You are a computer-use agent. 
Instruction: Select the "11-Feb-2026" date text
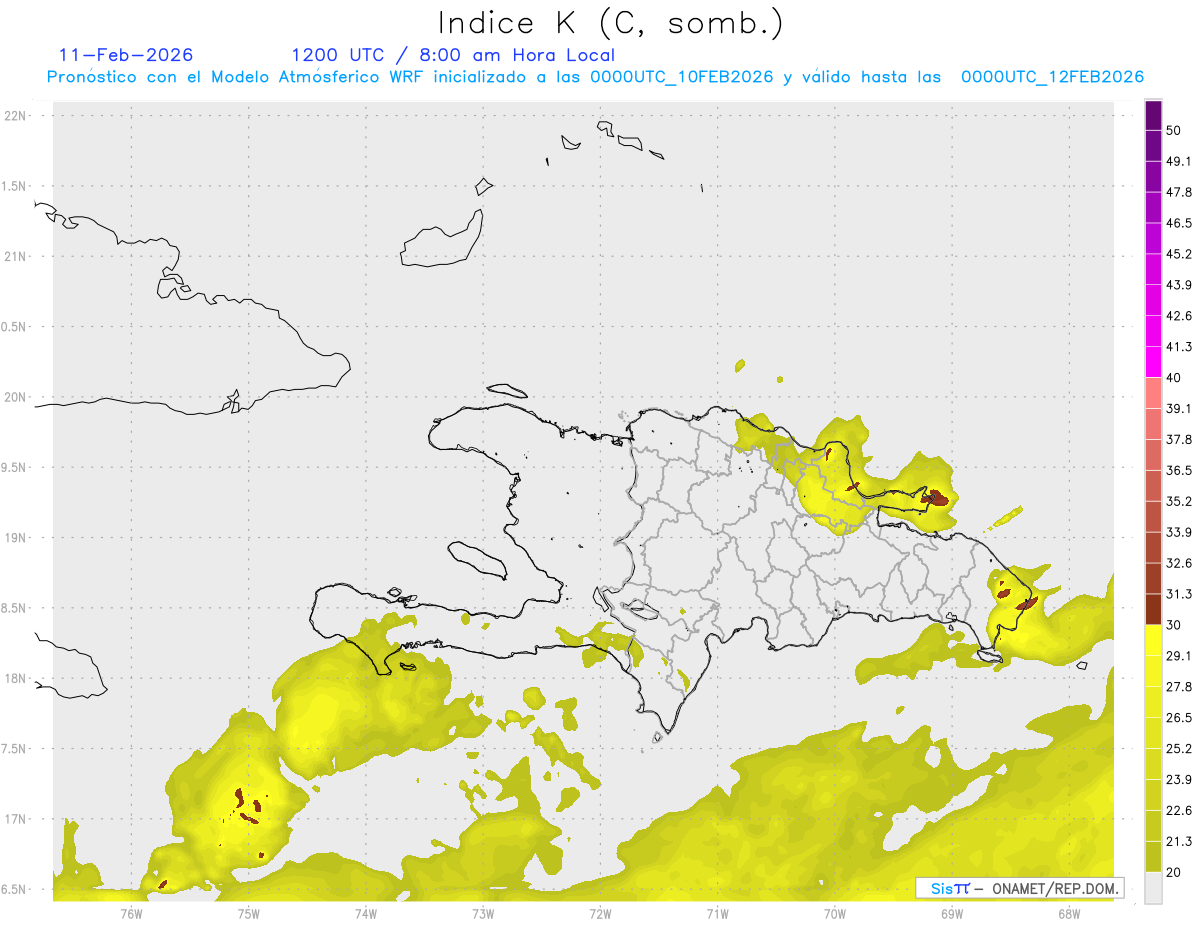click(x=126, y=55)
